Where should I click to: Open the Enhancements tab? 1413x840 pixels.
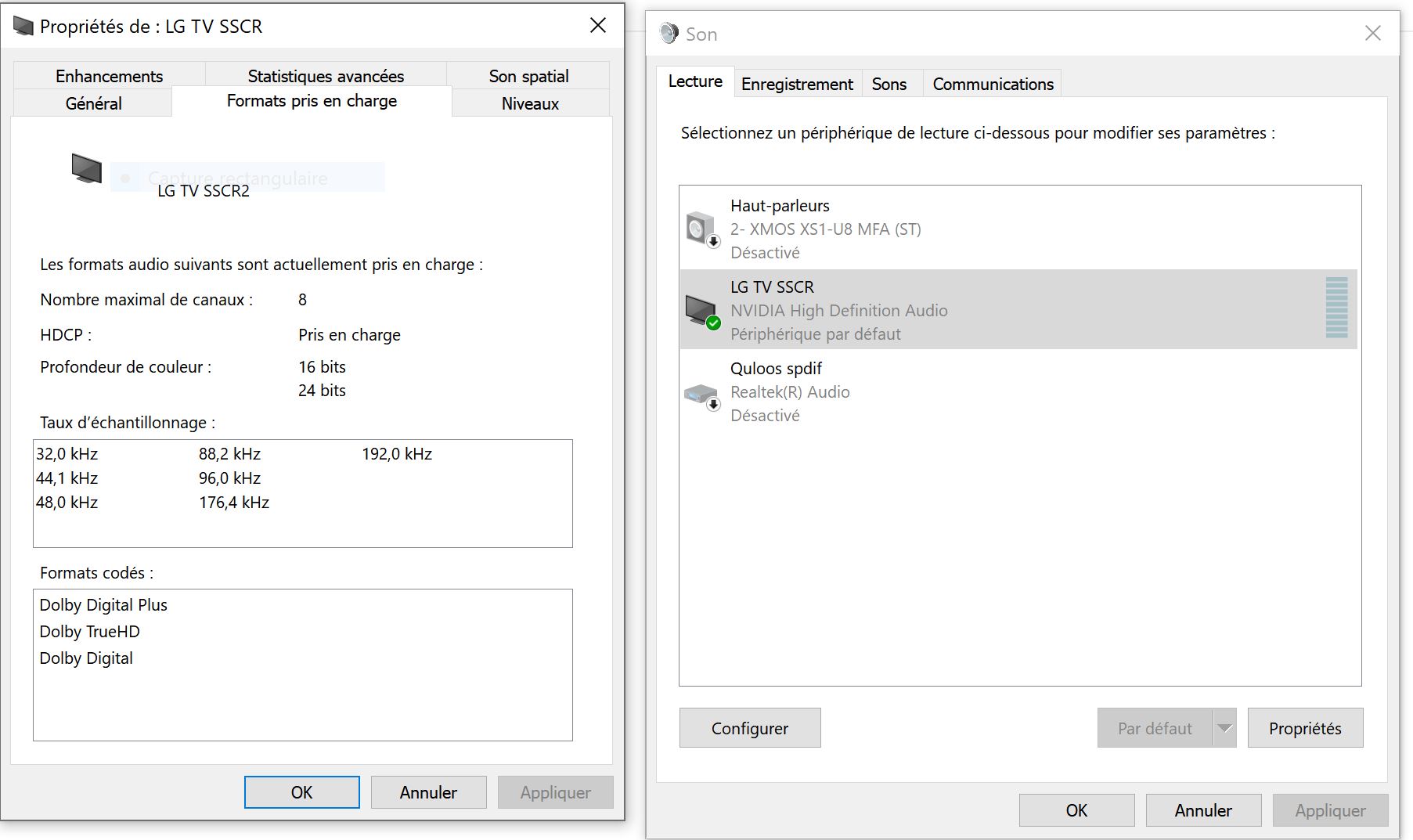click(110, 76)
